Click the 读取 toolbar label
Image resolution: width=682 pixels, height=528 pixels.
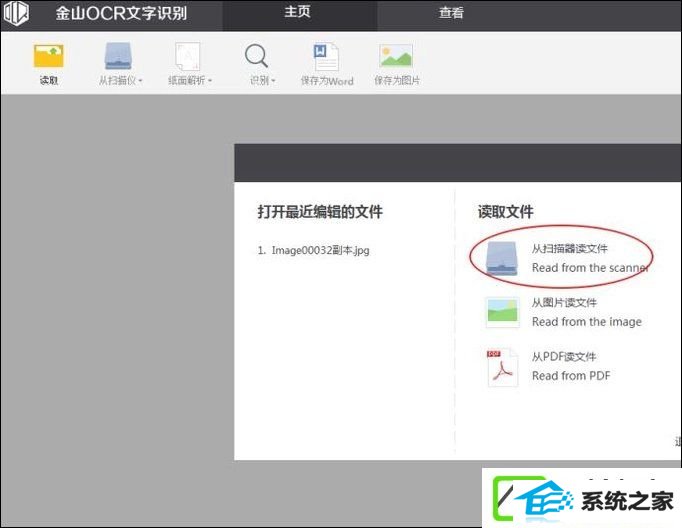(x=49, y=80)
